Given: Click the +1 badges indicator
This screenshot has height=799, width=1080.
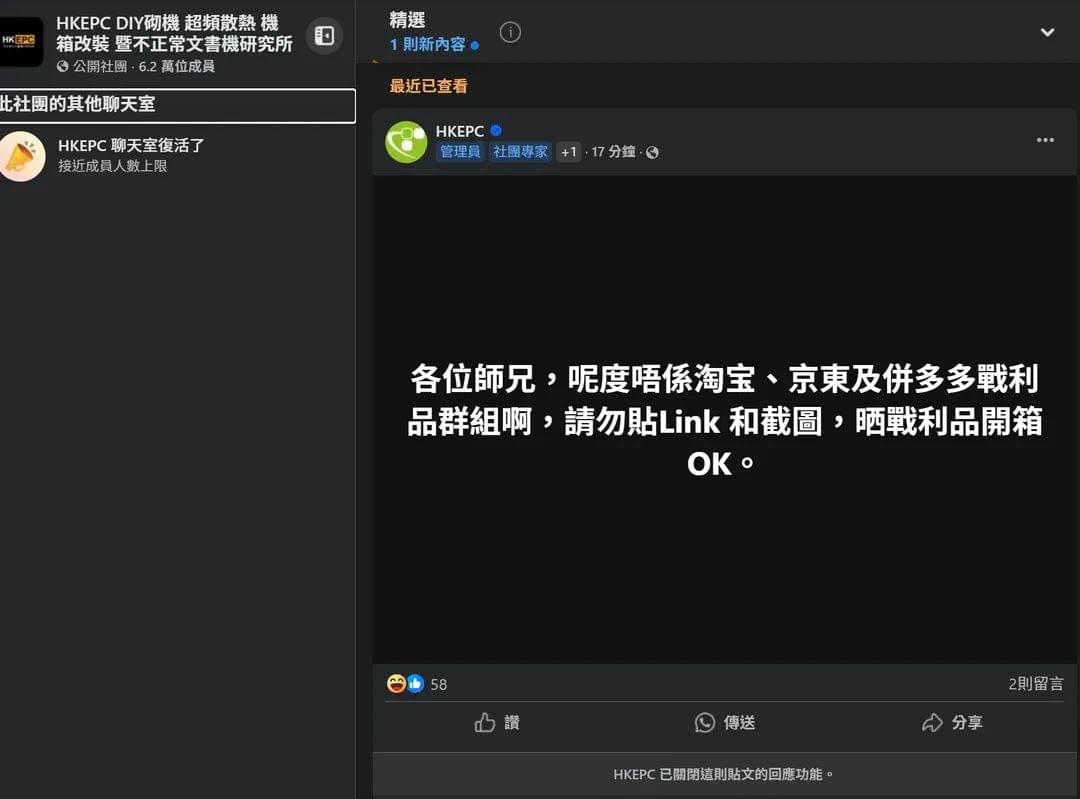Looking at the screenshot, I should point(568,152).
